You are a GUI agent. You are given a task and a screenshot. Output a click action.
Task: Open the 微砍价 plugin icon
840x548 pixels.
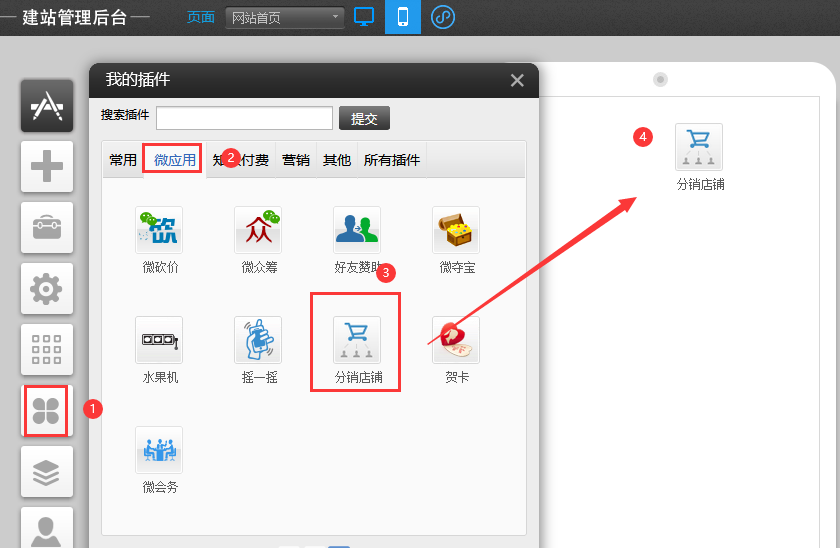coord(159,230)
